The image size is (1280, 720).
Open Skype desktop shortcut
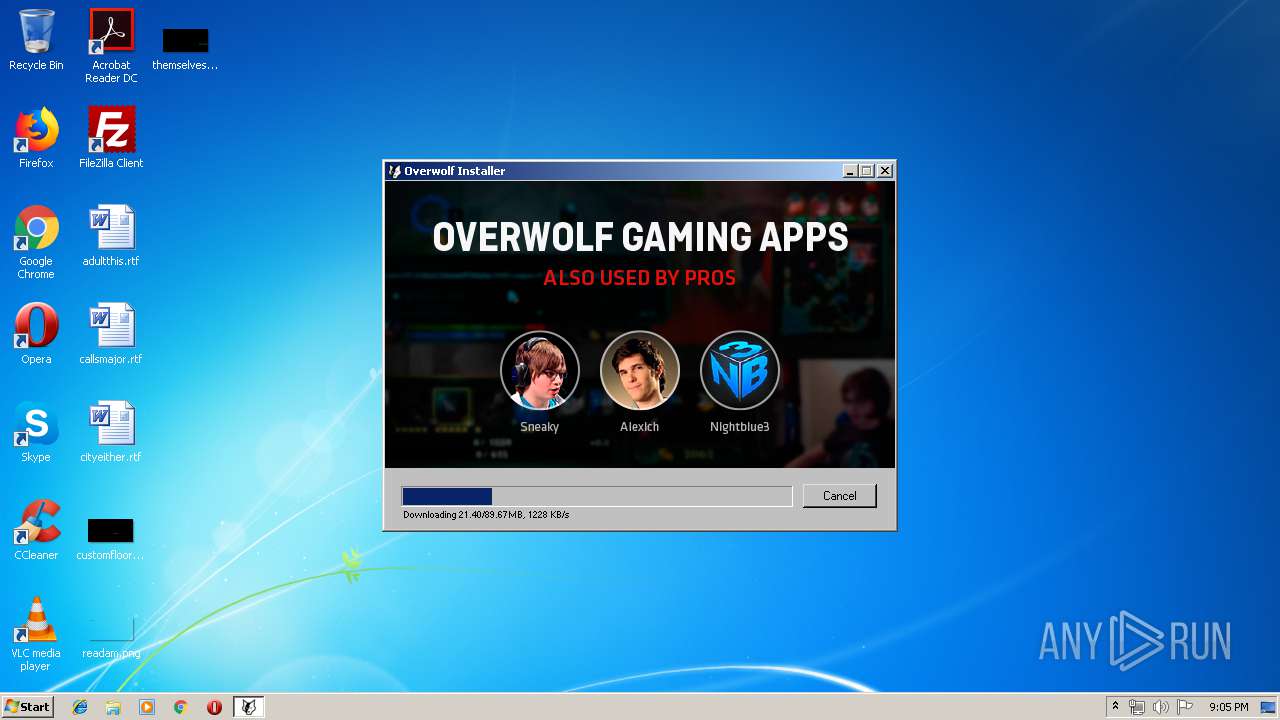(x=36, y=432)
